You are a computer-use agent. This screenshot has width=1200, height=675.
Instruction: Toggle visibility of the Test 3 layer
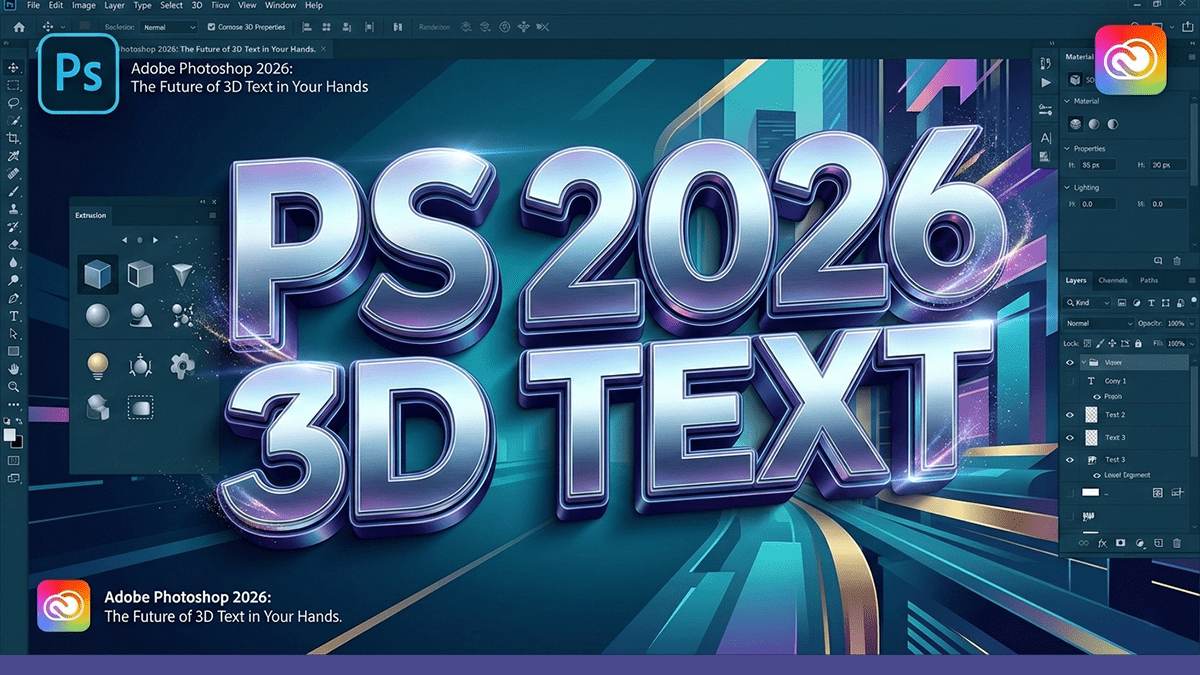(1069, 459)
